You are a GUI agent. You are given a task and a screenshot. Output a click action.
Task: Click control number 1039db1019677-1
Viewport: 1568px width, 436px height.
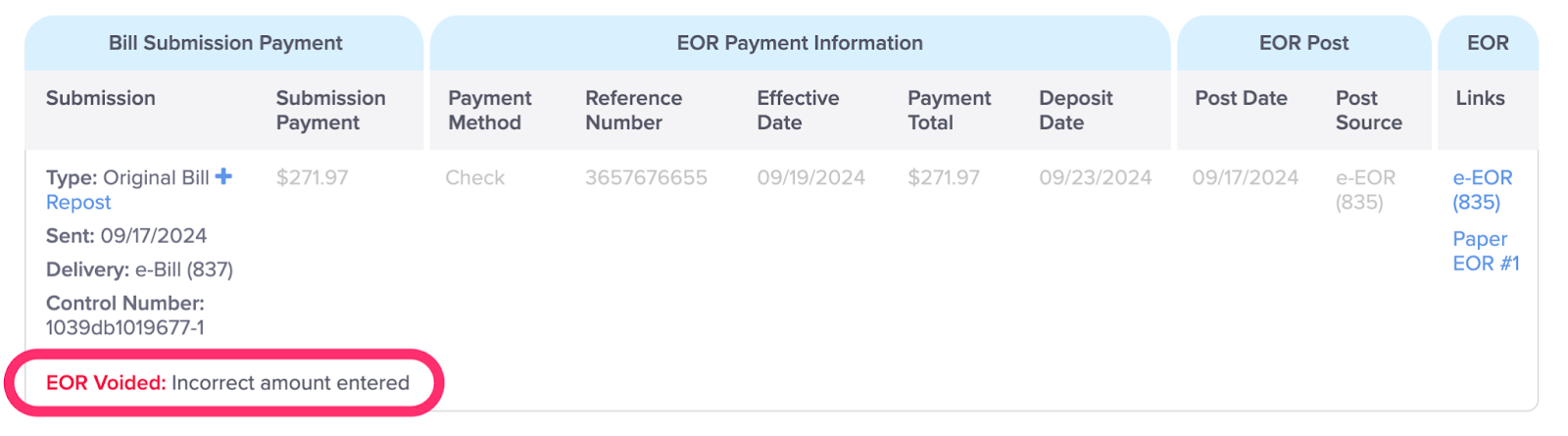(125, 327)
